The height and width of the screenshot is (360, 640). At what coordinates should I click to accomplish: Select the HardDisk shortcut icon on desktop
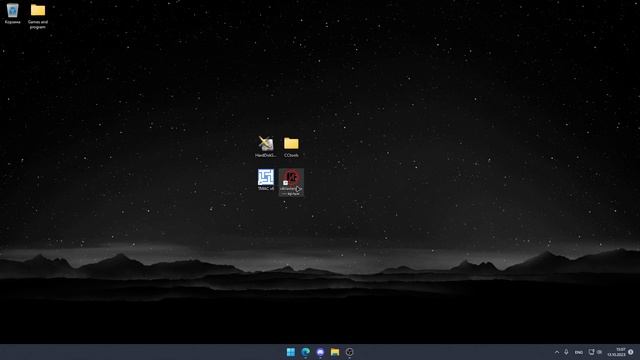point(266,147)
